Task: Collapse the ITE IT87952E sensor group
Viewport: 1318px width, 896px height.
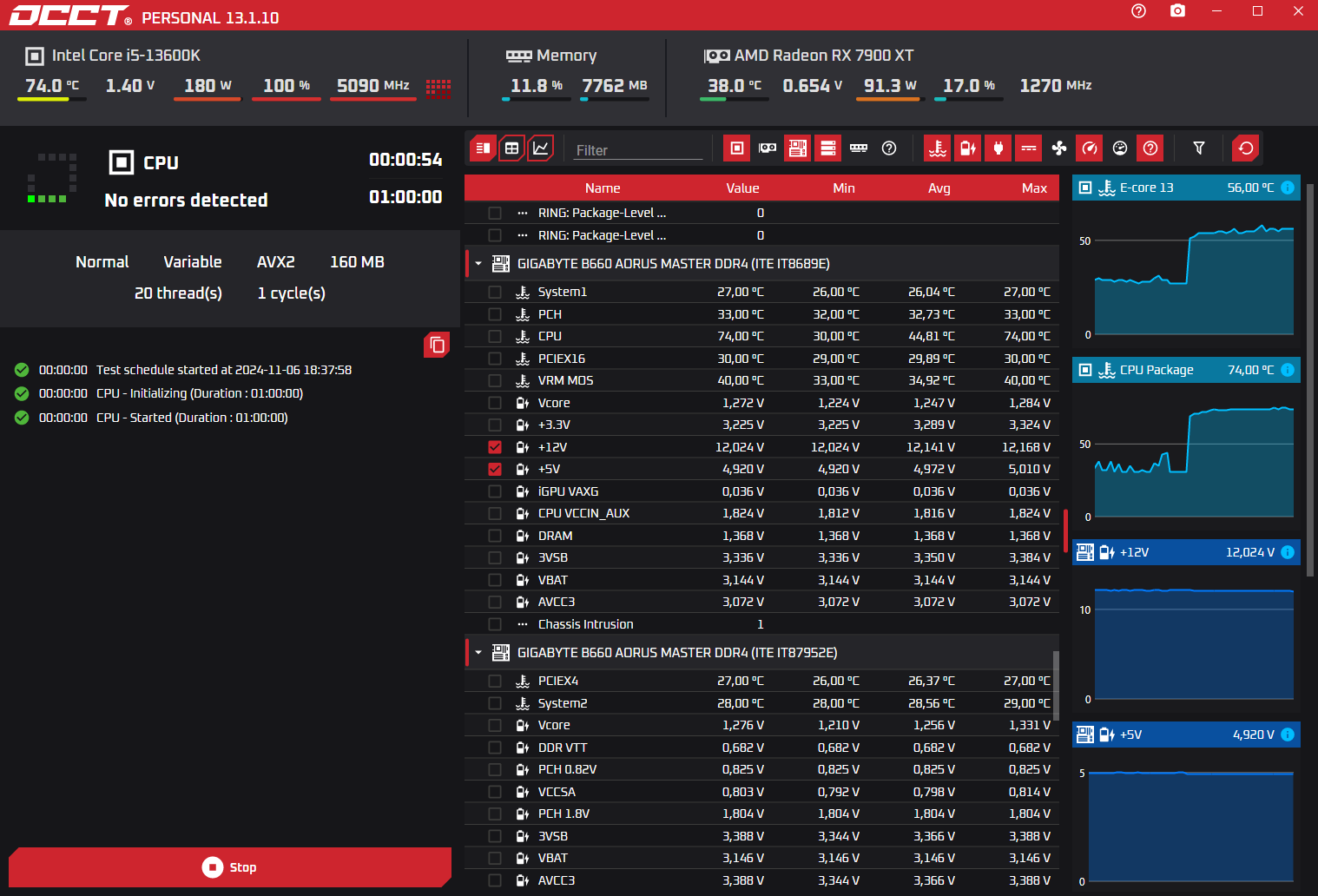Action: [478, 652]
